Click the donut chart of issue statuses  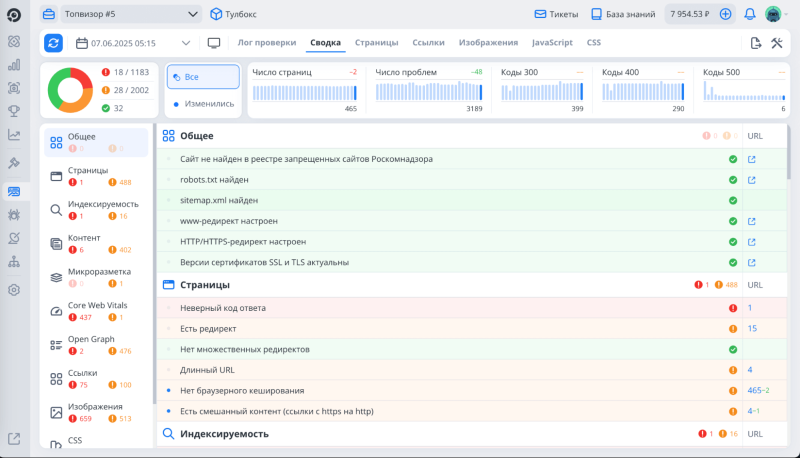click(69, 90)
